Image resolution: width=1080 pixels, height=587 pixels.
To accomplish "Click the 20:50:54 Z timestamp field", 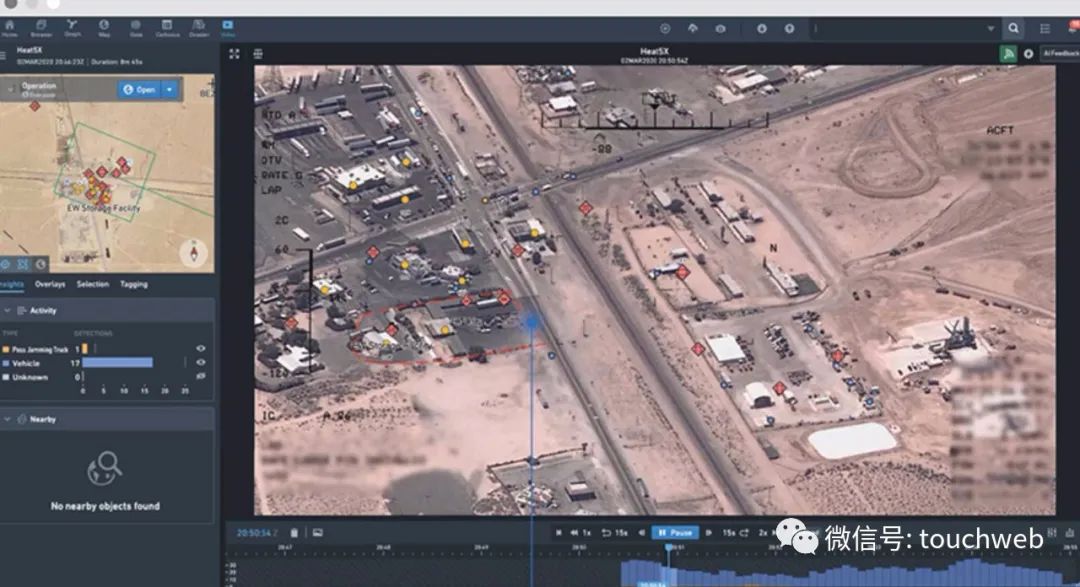I will pos(257,533).
